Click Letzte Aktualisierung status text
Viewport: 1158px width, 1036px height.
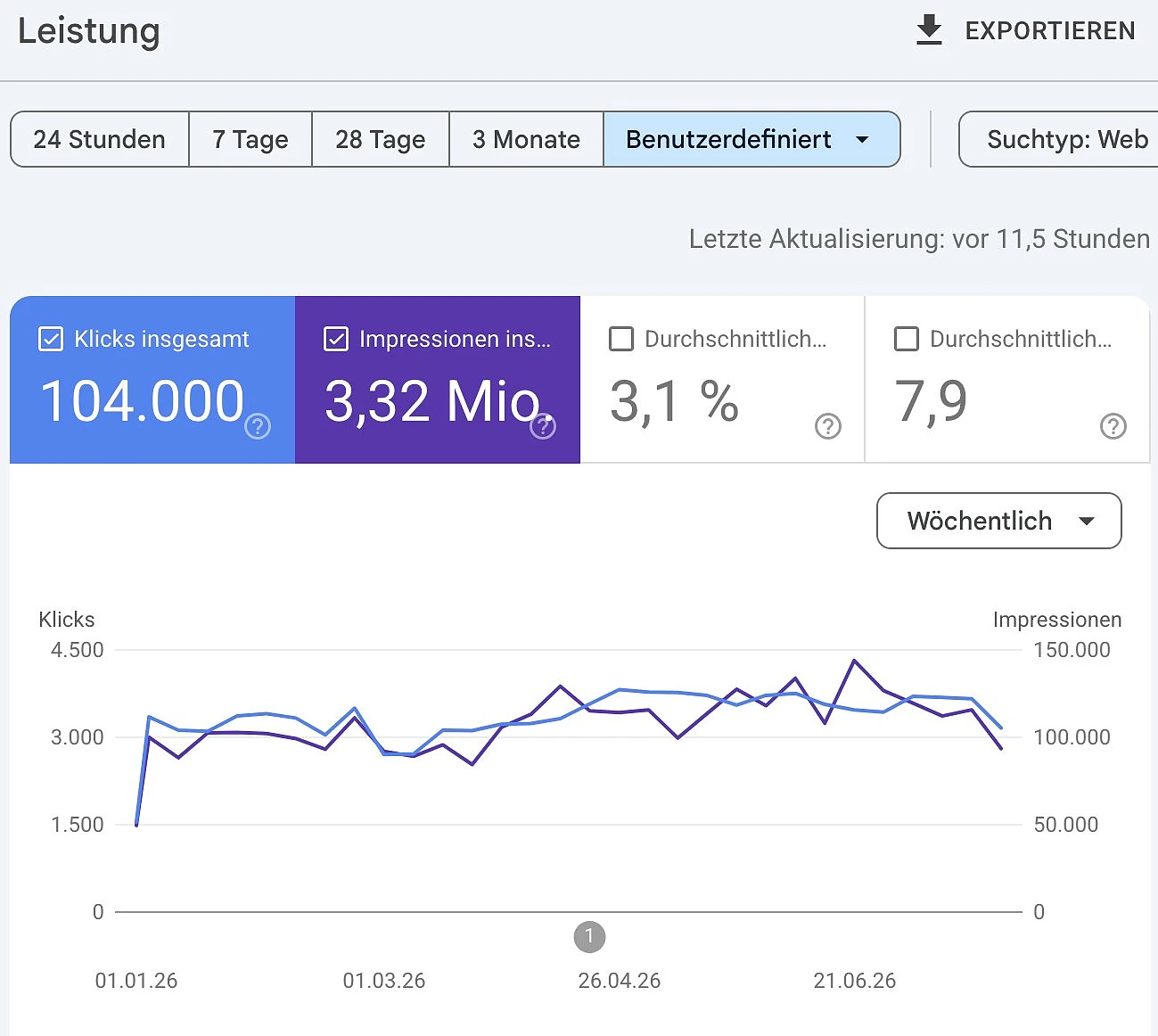pyautogui.click(x=919, y=239)
